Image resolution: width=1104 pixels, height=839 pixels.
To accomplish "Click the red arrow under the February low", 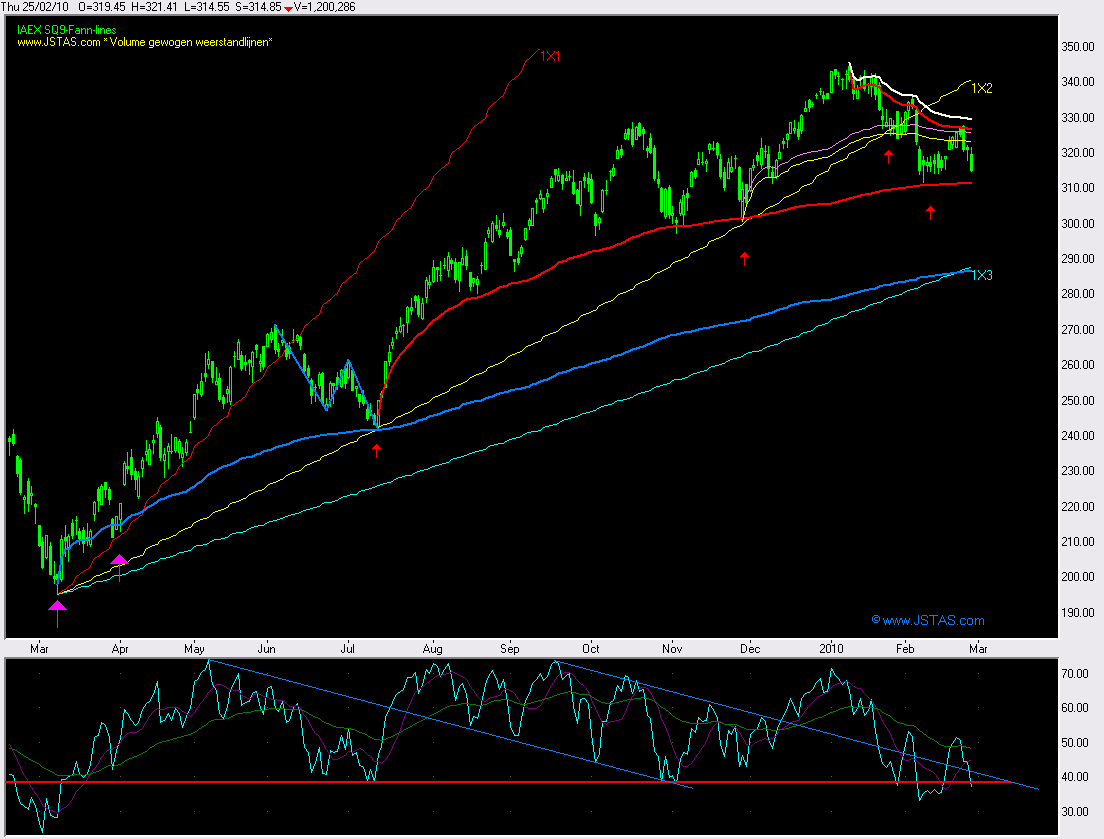I will coord(930,211).
